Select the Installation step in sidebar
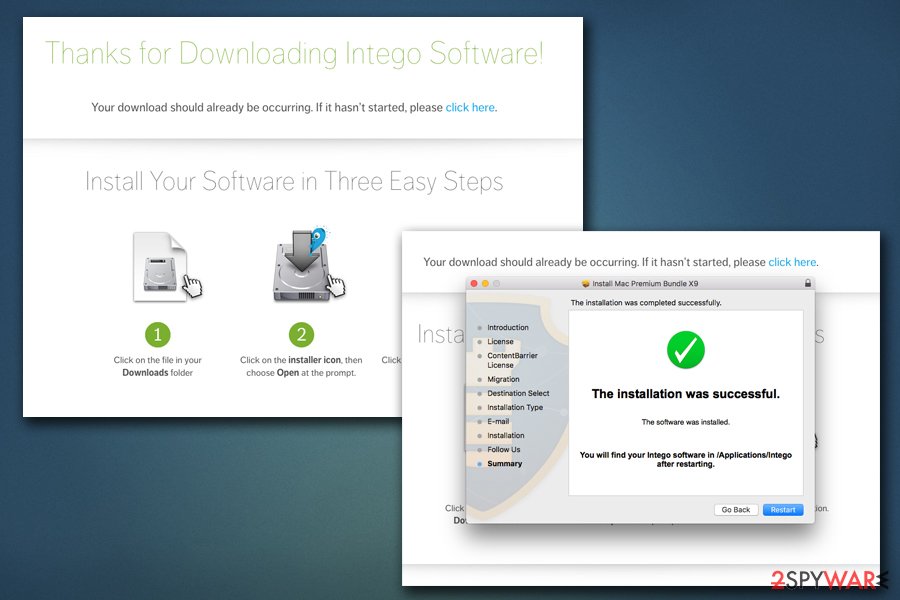The height and width of the screenshot is (600, 900). tap(506, 436)
